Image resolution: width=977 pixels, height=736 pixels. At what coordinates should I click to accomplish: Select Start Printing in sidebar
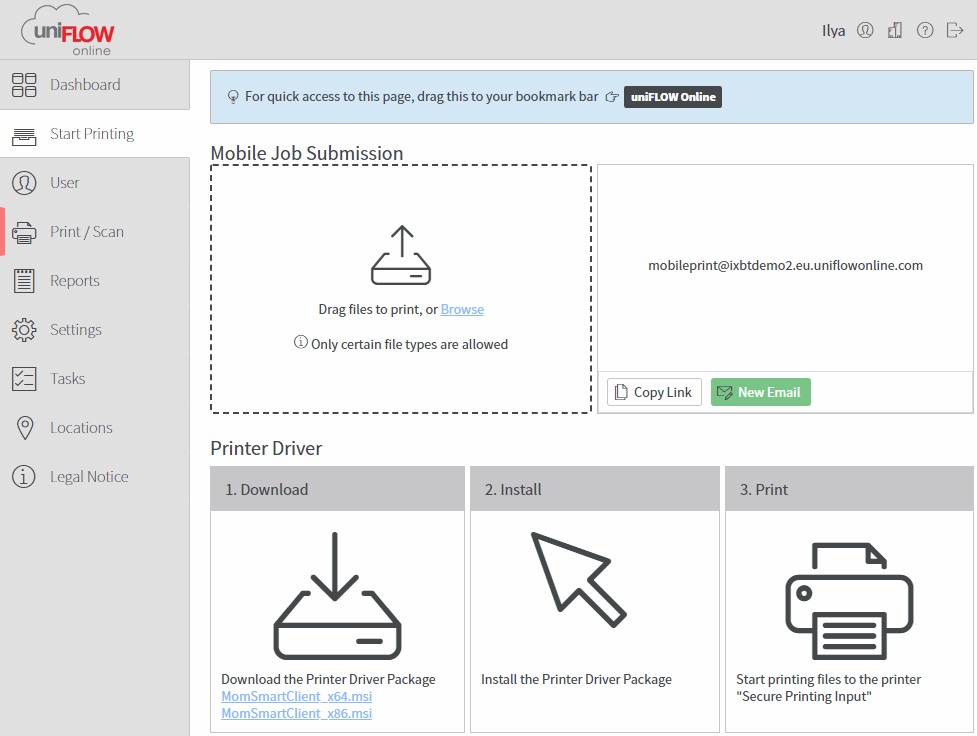(95, 134)
